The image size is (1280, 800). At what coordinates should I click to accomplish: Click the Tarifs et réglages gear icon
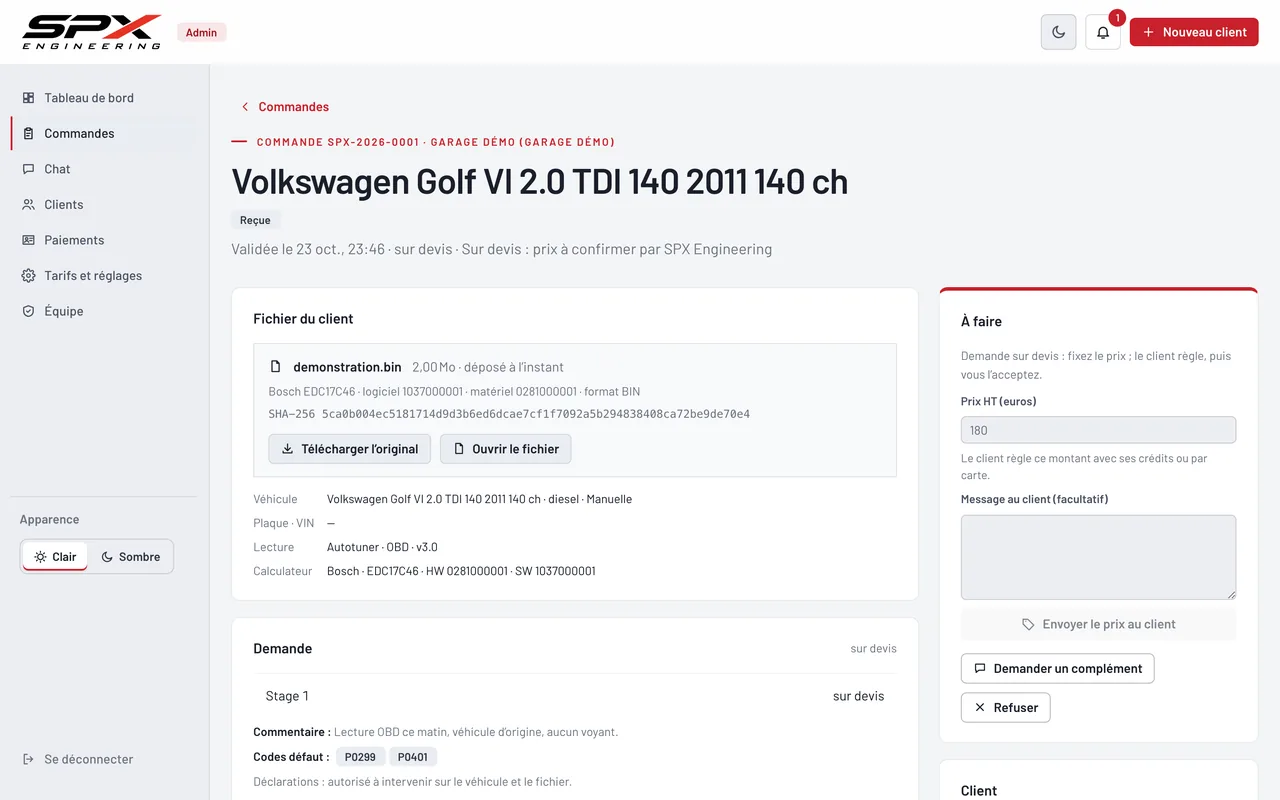click(28, 275)
